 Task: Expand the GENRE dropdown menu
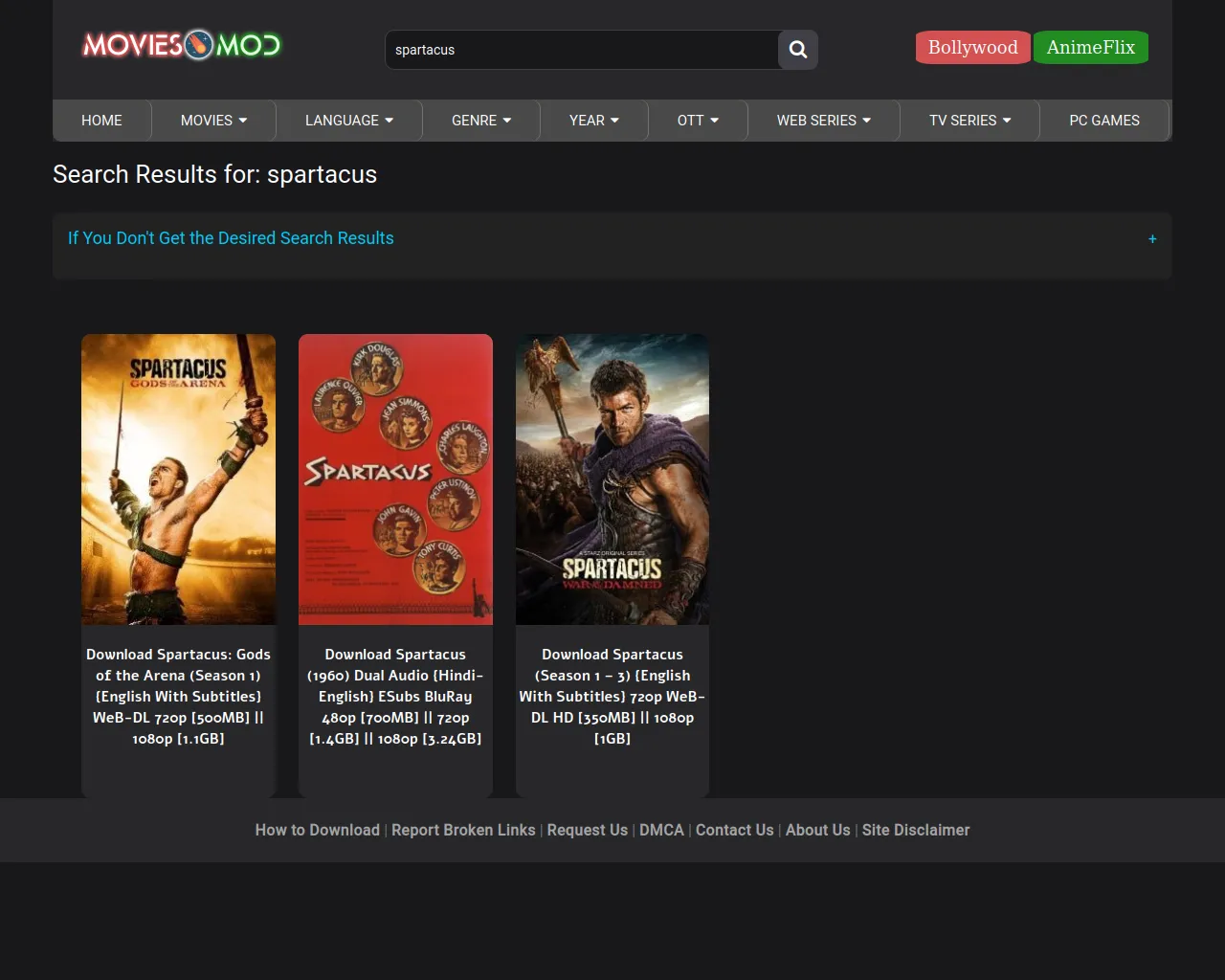coord(481,121)
